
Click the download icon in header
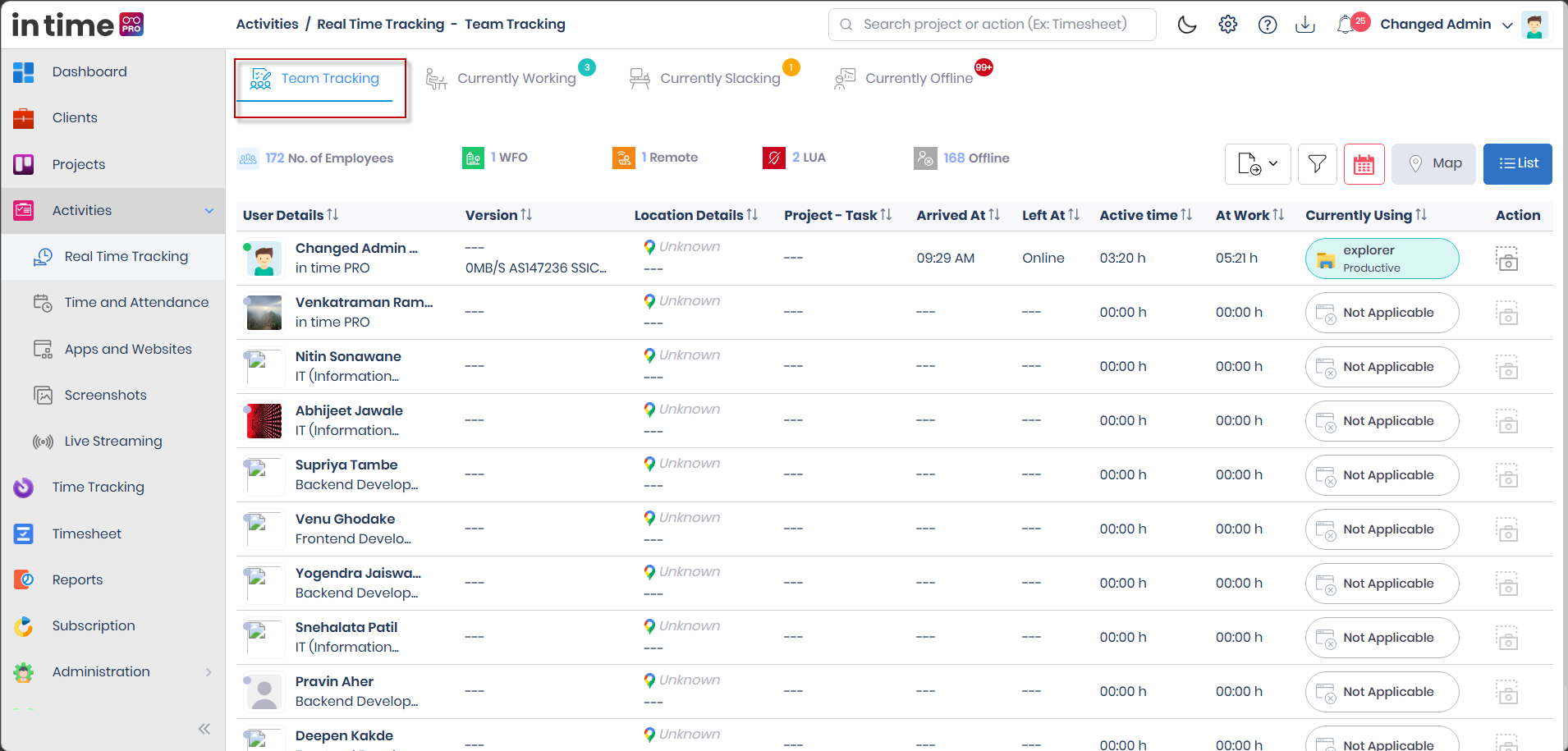(x=1305, y=25)
